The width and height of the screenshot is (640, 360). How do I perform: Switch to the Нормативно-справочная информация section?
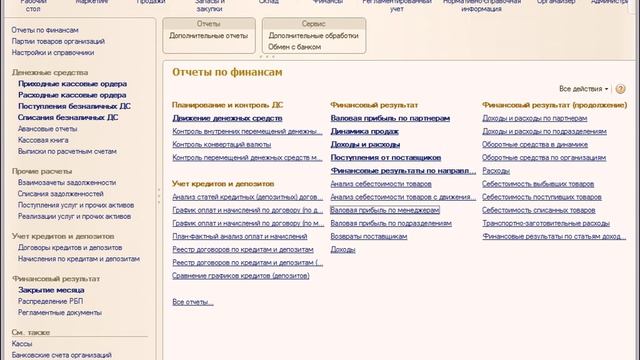[482, 5]
